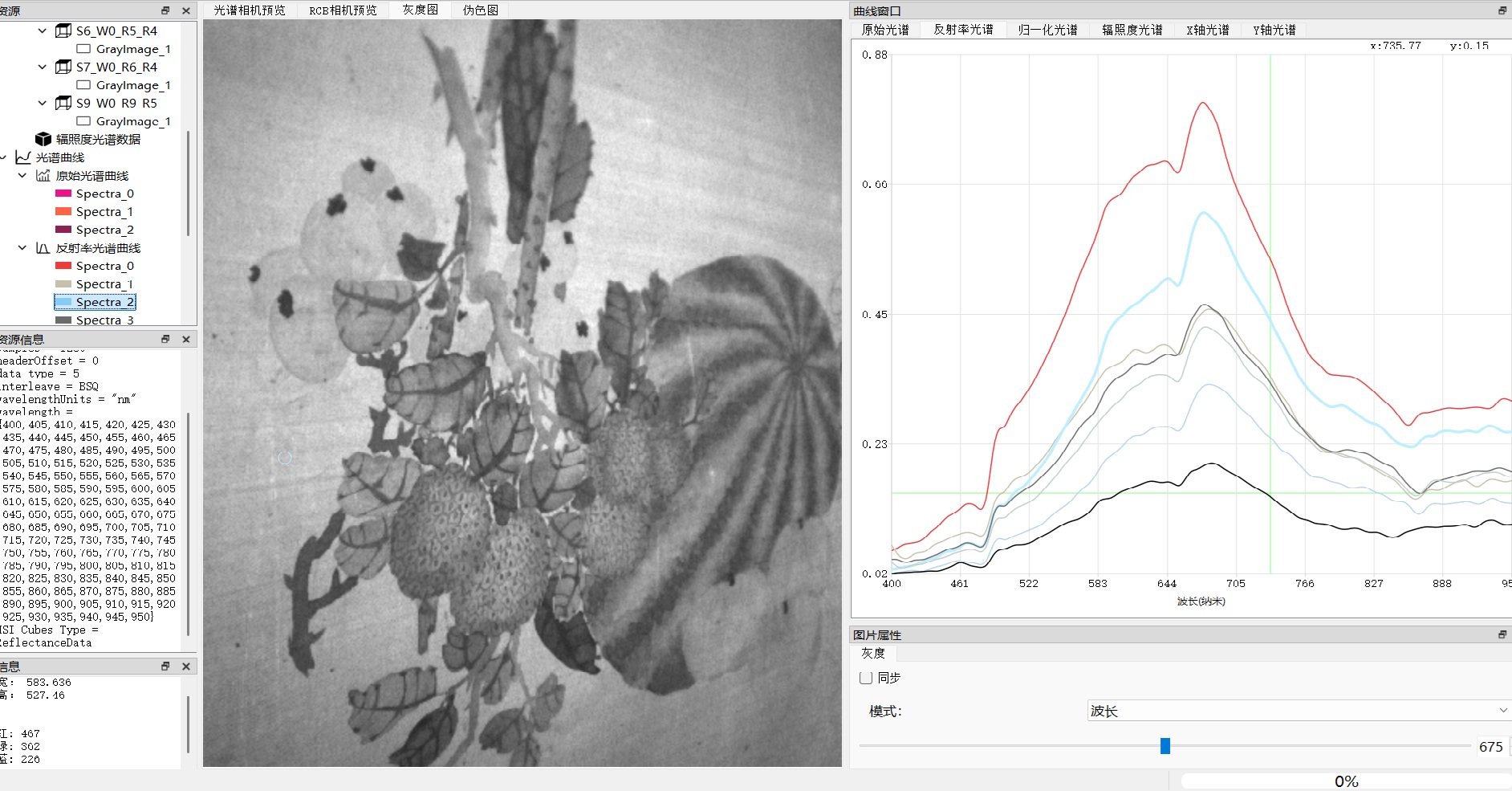
Task: Switch to the X轴光谱 tab
Action: click(1208, 30)
